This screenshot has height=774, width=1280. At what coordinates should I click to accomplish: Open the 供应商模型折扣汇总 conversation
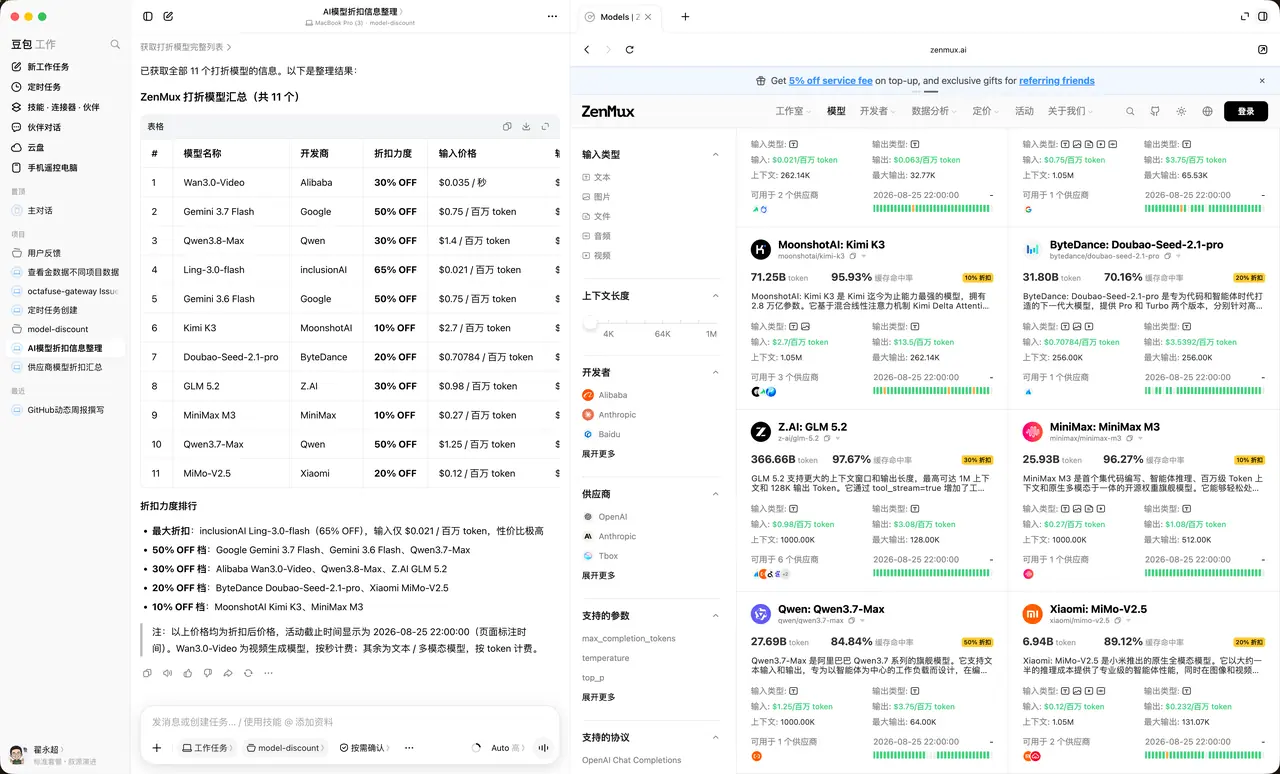[x=65, y=368]
